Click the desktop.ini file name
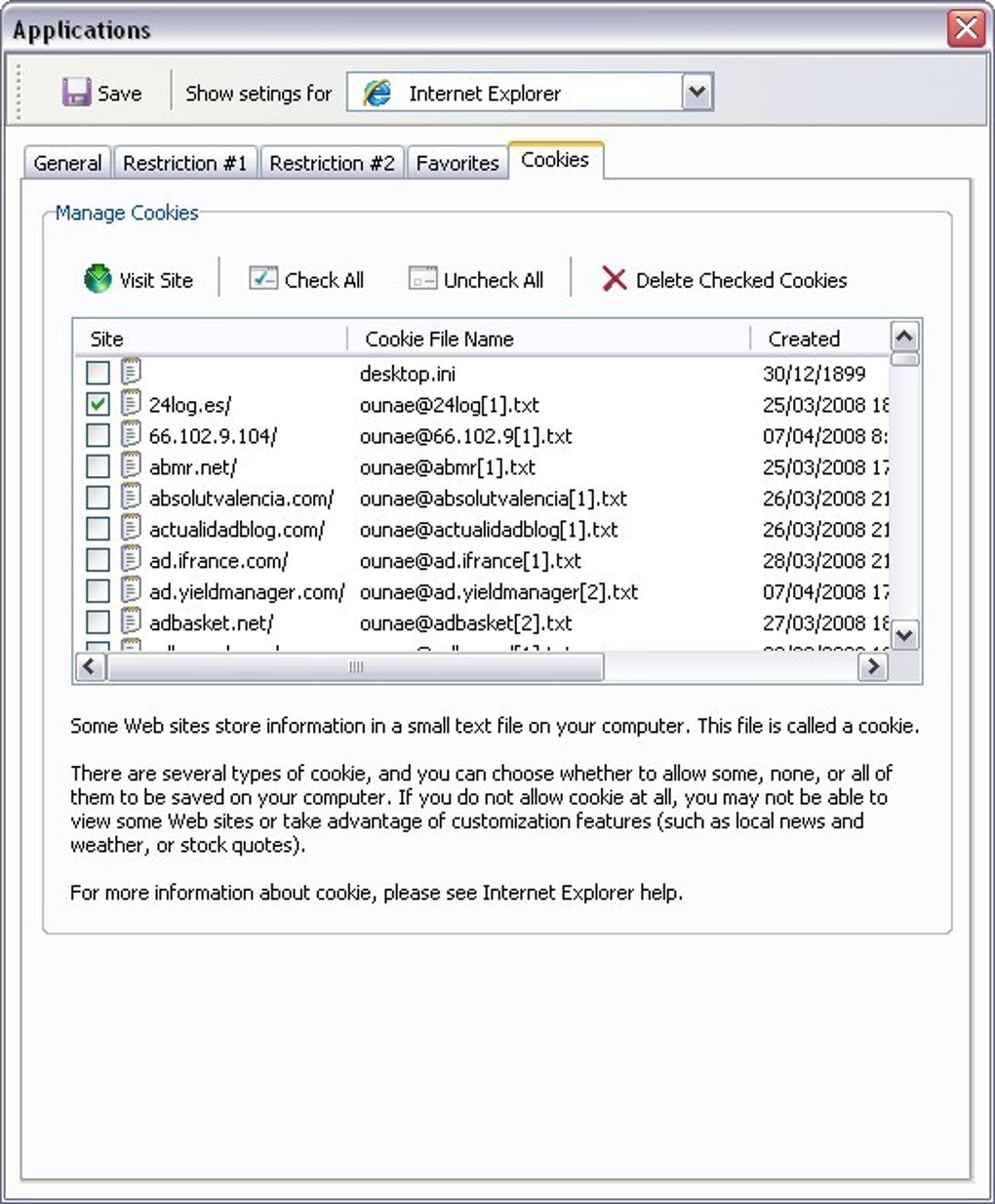Image resolution: width=995 pixels, height=1204 pixels. (407, 374)
